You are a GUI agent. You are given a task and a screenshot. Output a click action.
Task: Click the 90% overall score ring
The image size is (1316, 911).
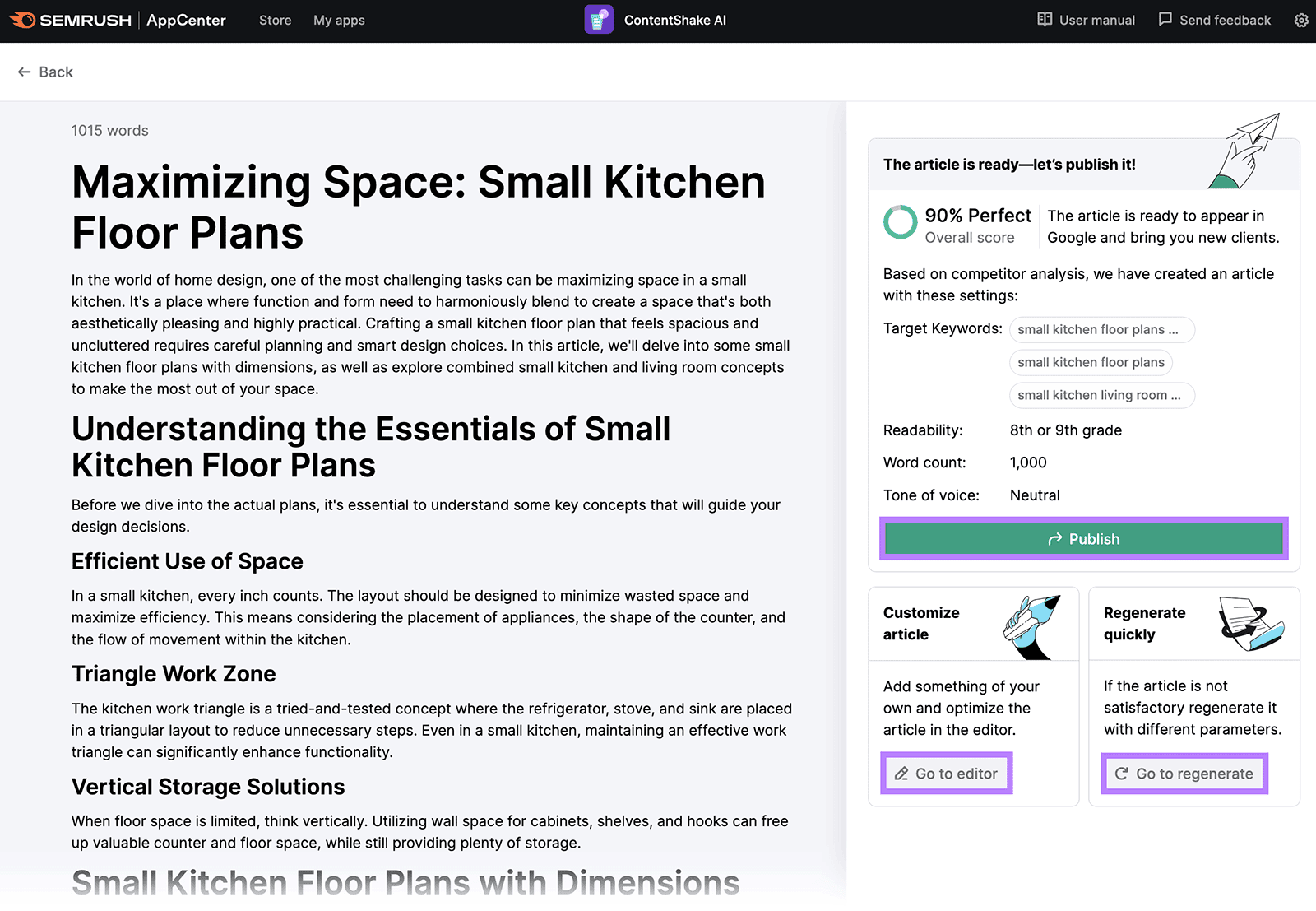coord(900,222)
